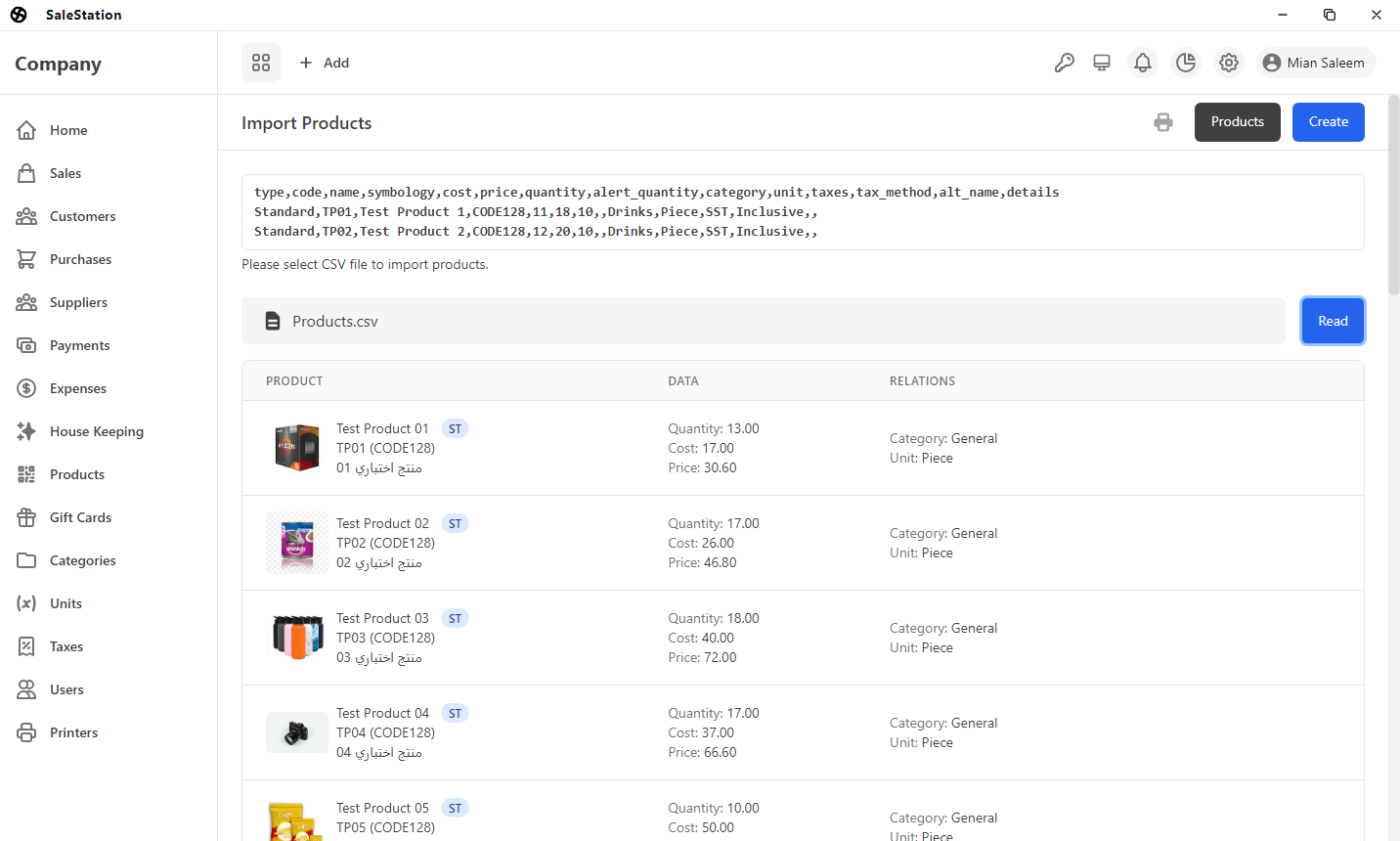Open the notifications bell
This screenshot has height=841, width=1400.
point(1142,63)
